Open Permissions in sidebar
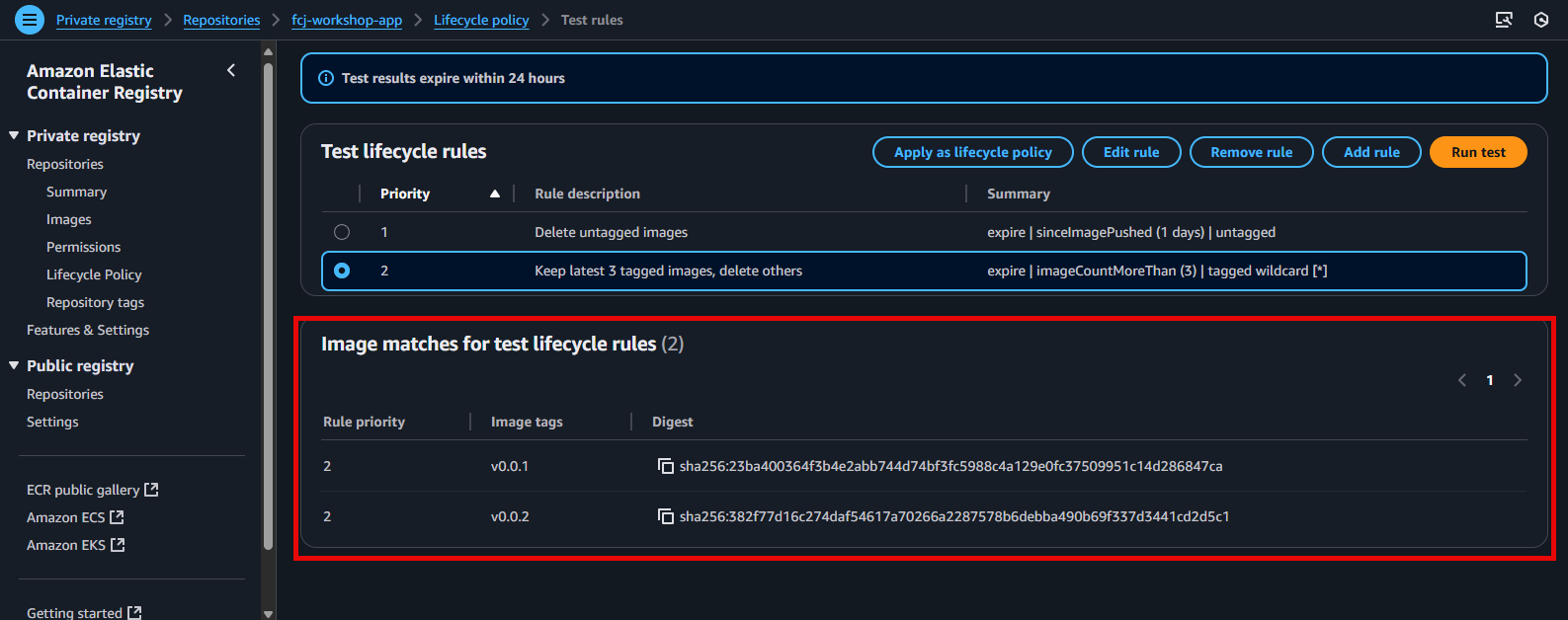The width and height of the screenshot is (1568, 620). (x=84, y=247)
